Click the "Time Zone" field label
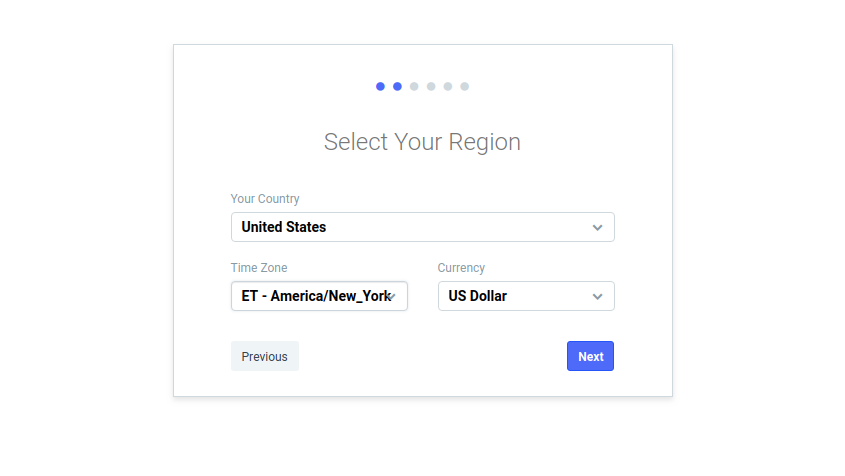 click(x=259, y=268)
